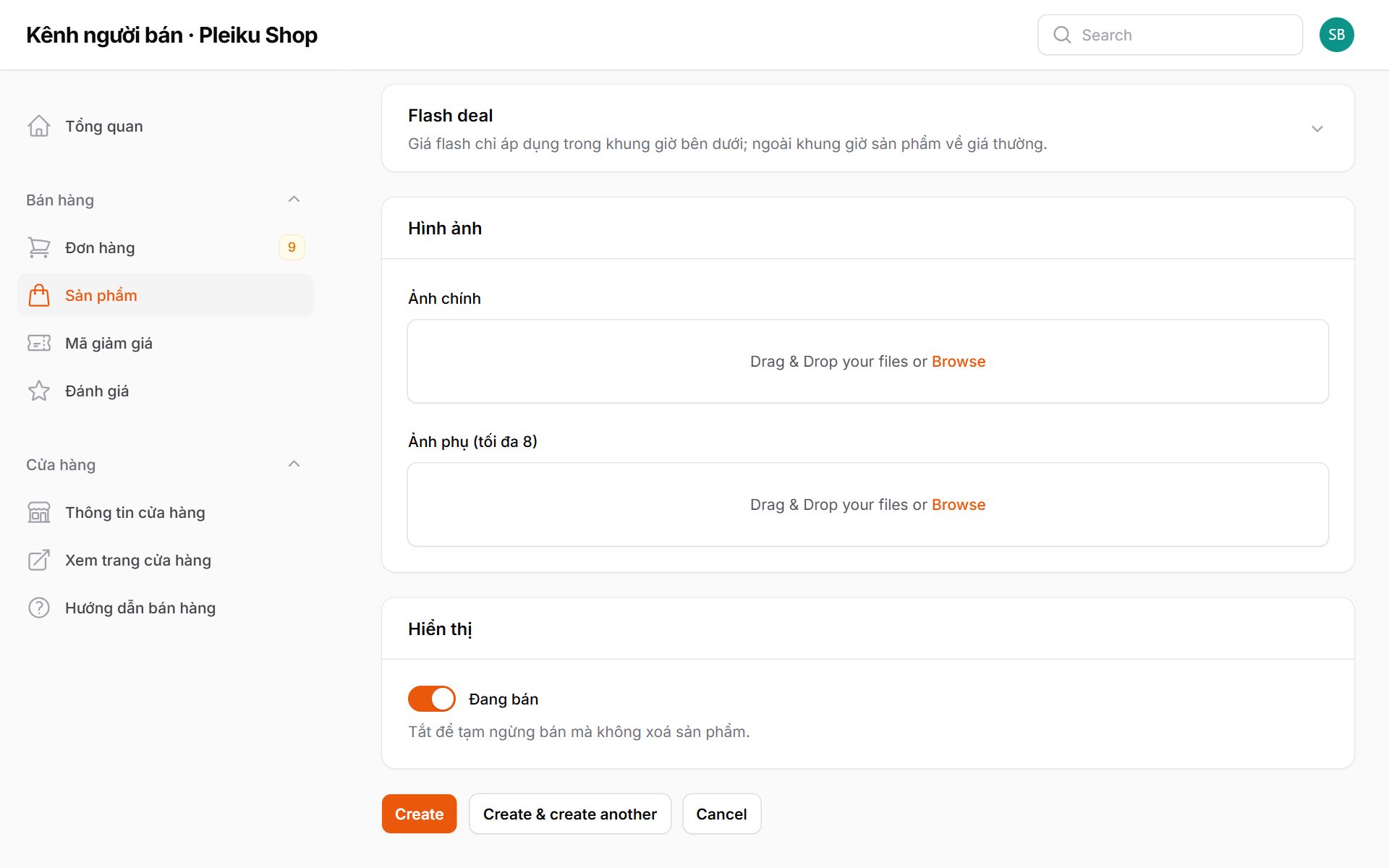Click the Đơn hàng cart icon

[x=39, y=247]
